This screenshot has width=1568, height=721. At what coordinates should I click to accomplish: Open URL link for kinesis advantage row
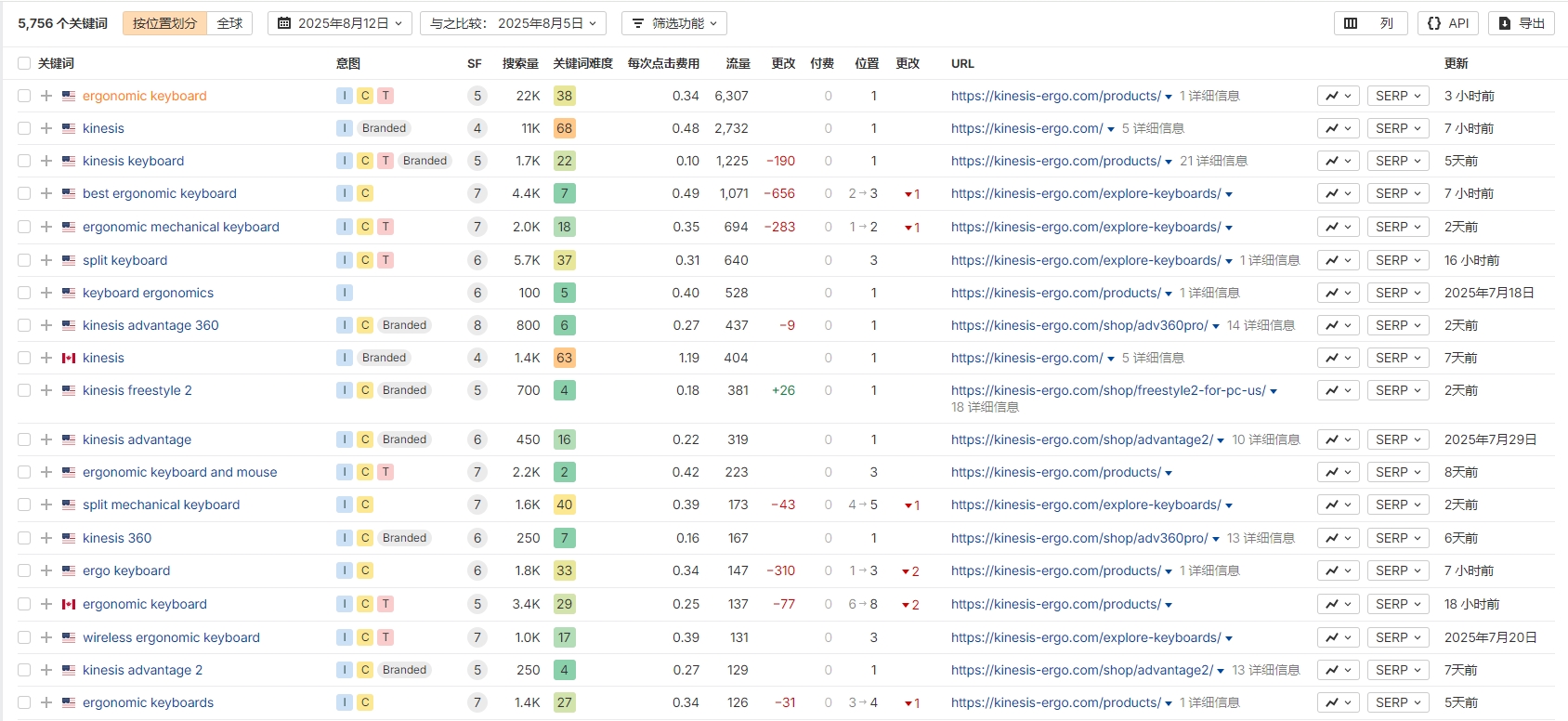(x=1082, y=439)
